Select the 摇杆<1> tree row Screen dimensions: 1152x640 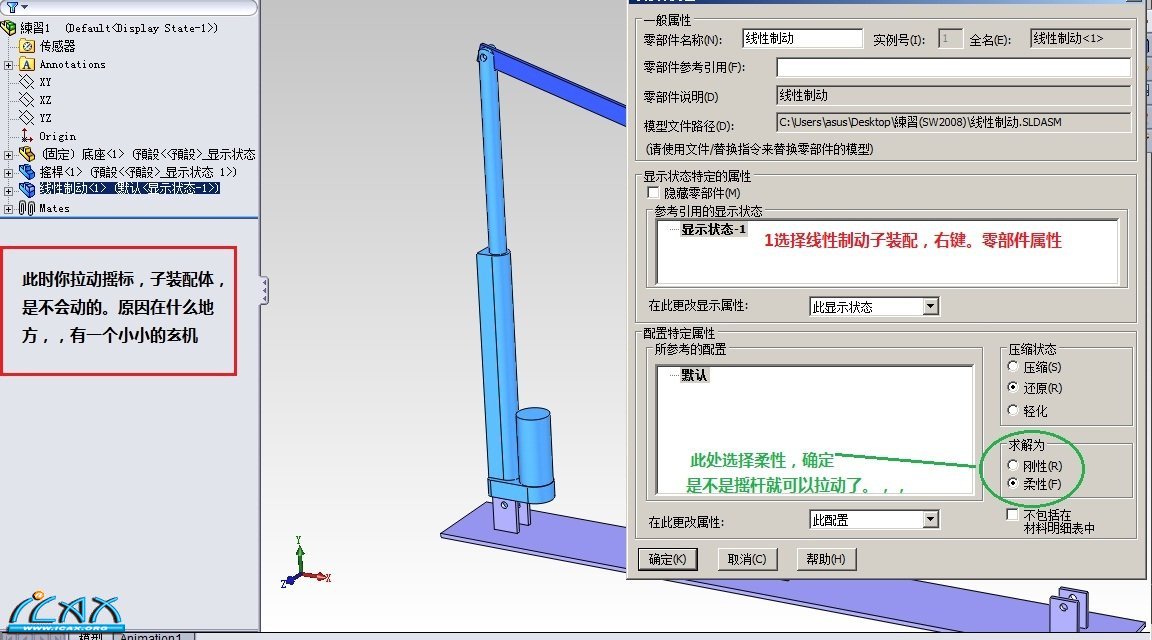[x=138, y=172]
